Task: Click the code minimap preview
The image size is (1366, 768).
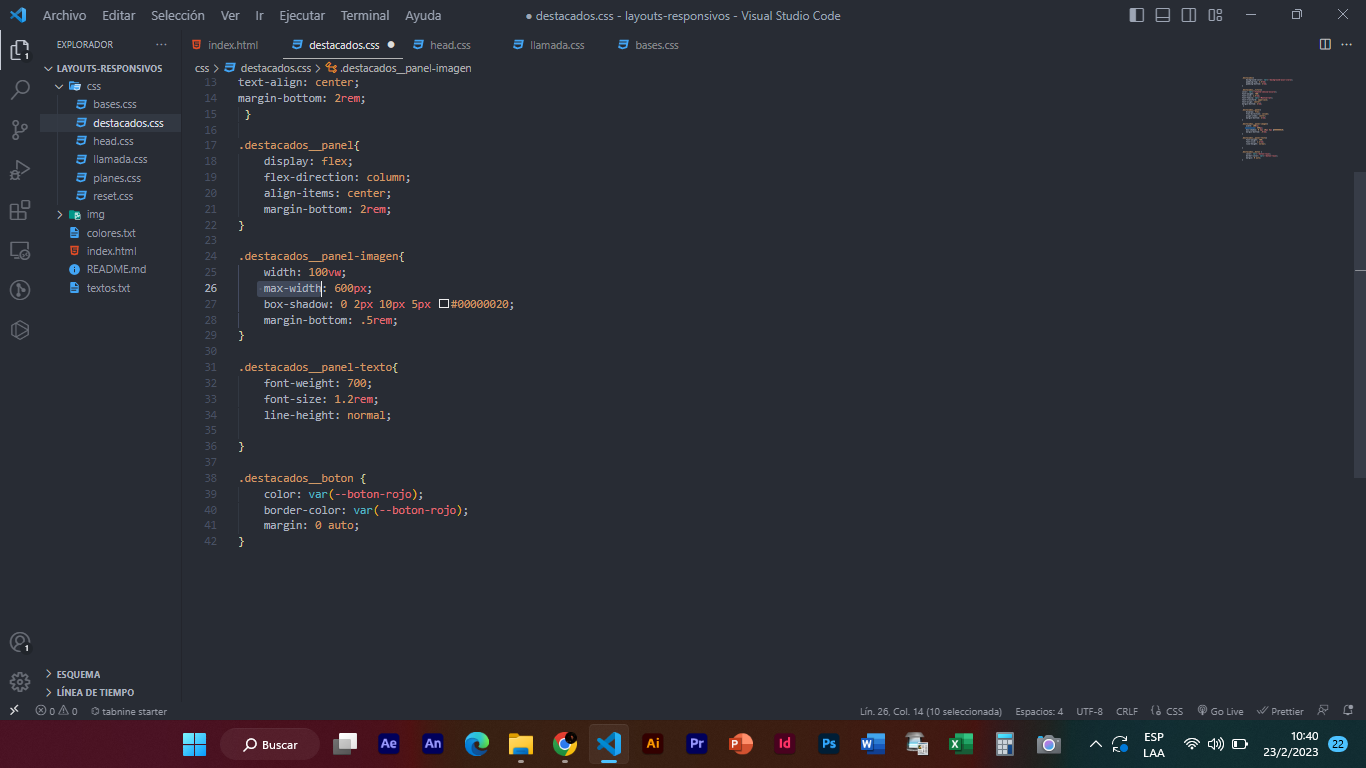Action: [x=1268, y=118]
